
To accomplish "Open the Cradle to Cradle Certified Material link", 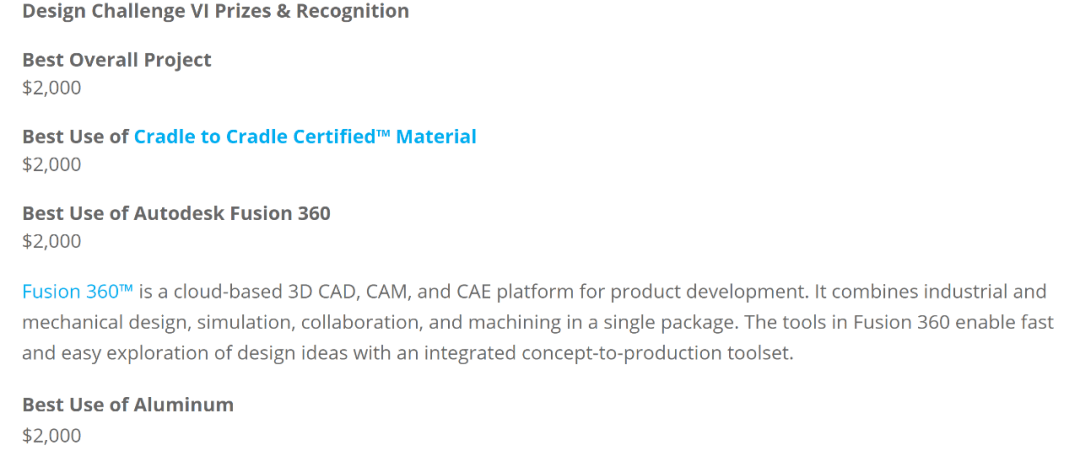I will (305, 136).
